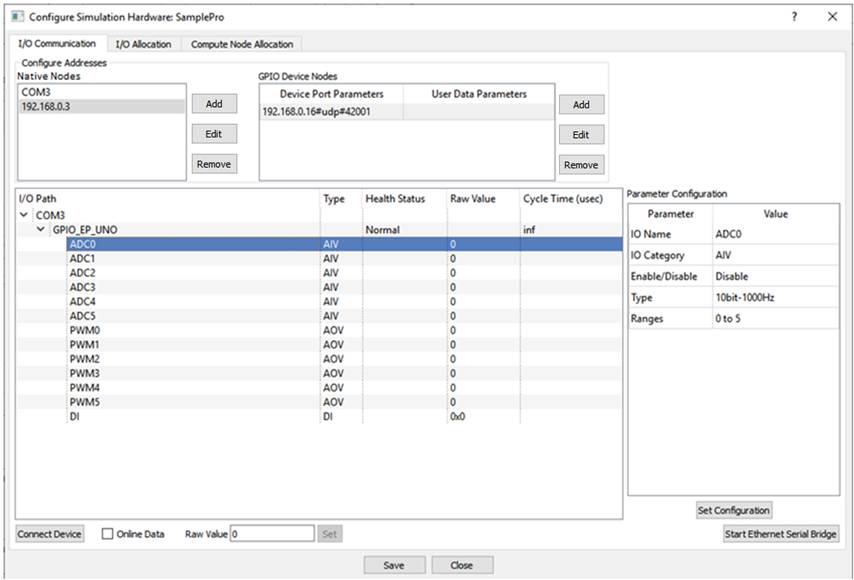Click the Enable/Disable value cell
The width and height of the screenshot is (854, 580).
[775, 276]
